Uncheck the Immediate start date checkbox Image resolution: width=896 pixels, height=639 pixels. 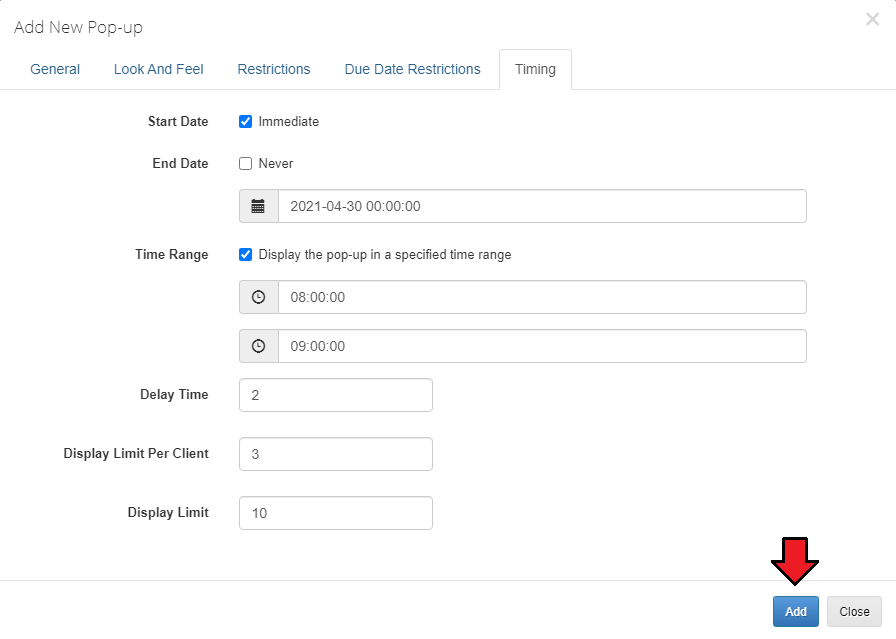point(246,122)
